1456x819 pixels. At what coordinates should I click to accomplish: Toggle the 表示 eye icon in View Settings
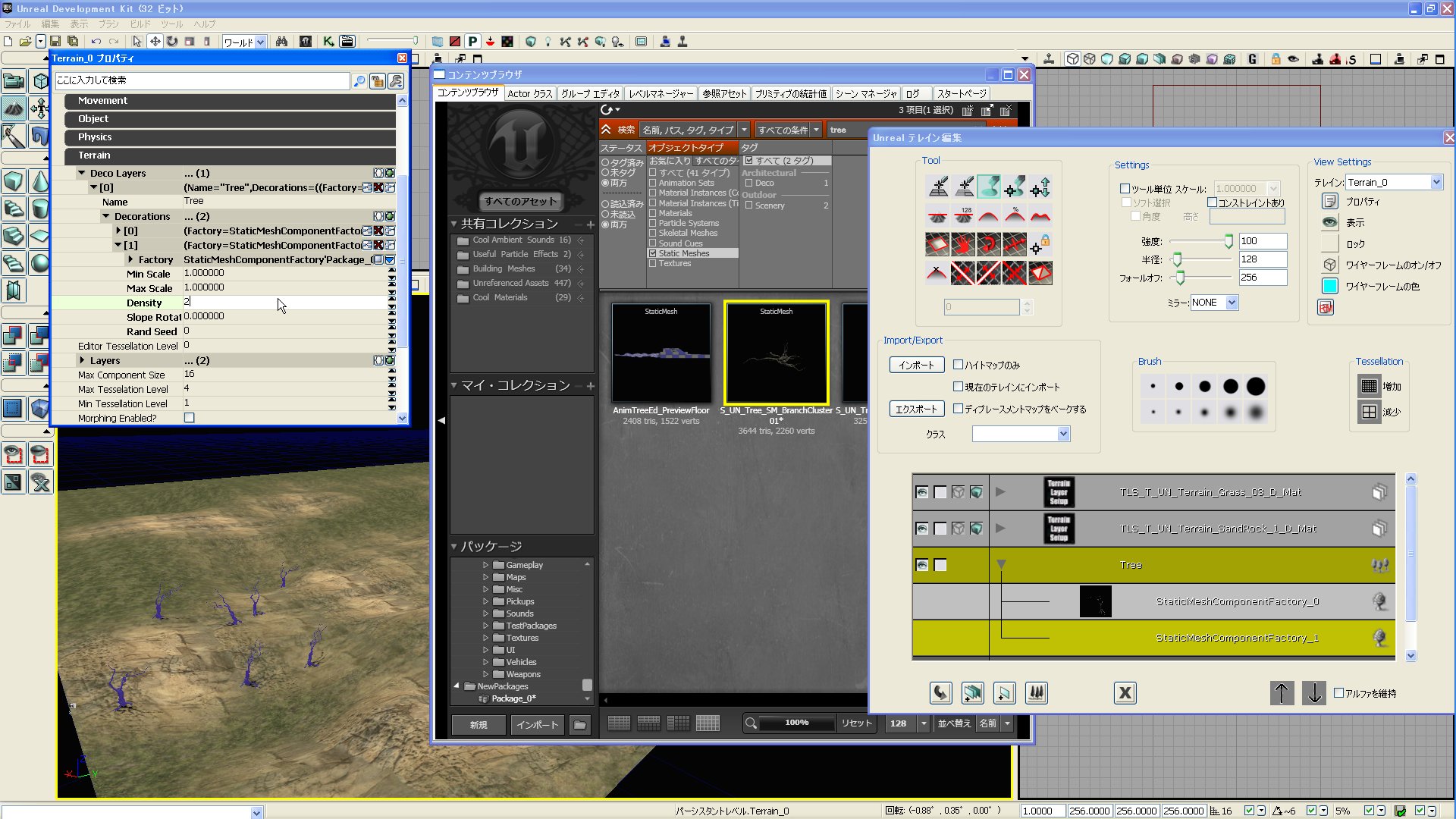1329,222
